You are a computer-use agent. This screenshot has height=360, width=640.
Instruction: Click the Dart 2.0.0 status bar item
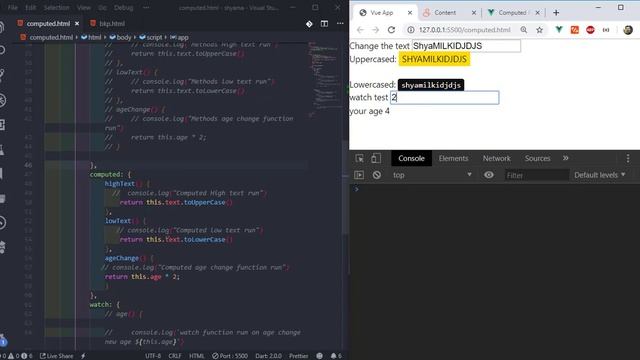pyautogui.click(x=268, y=356)
